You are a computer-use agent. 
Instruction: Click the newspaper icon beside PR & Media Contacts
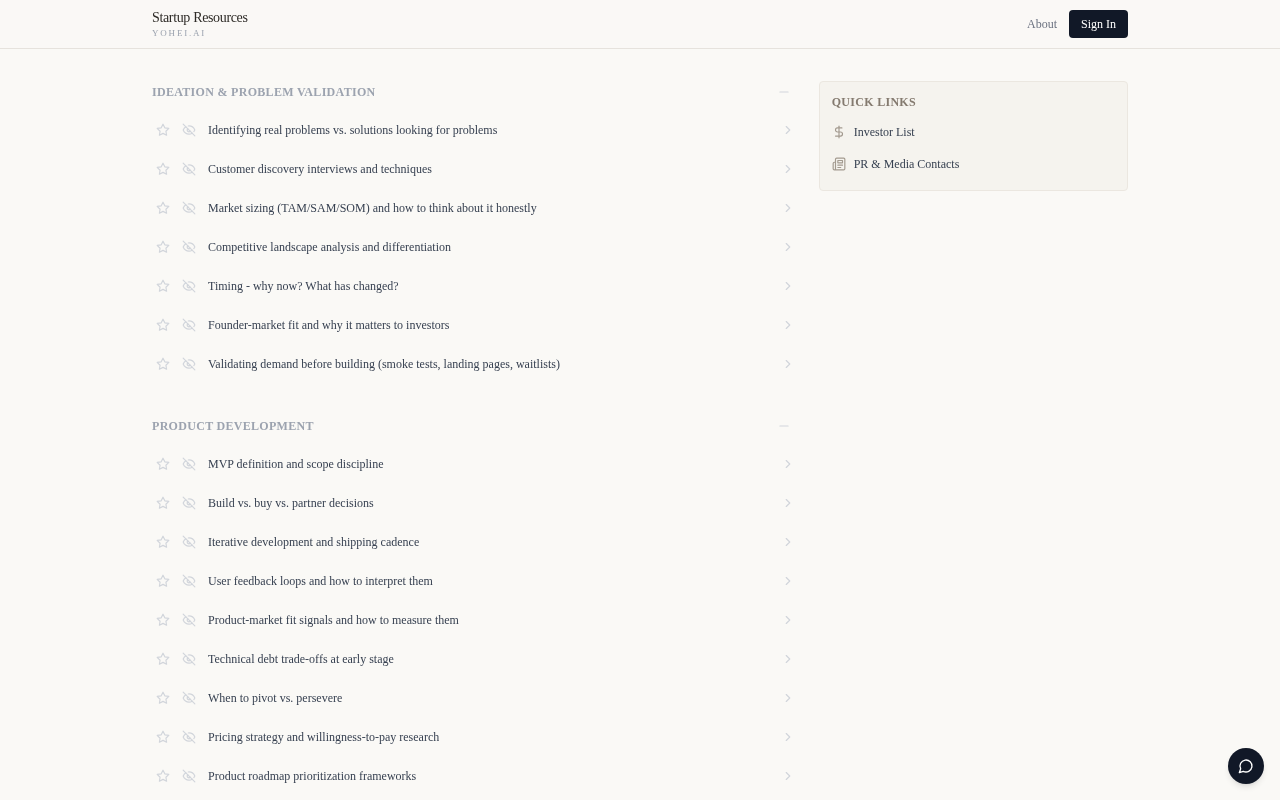(x=839, y=164)
